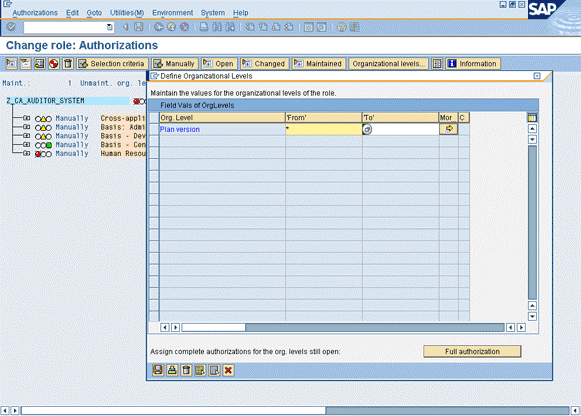
Task: Click the Selection criteria button
Action: tap(112, 64)
